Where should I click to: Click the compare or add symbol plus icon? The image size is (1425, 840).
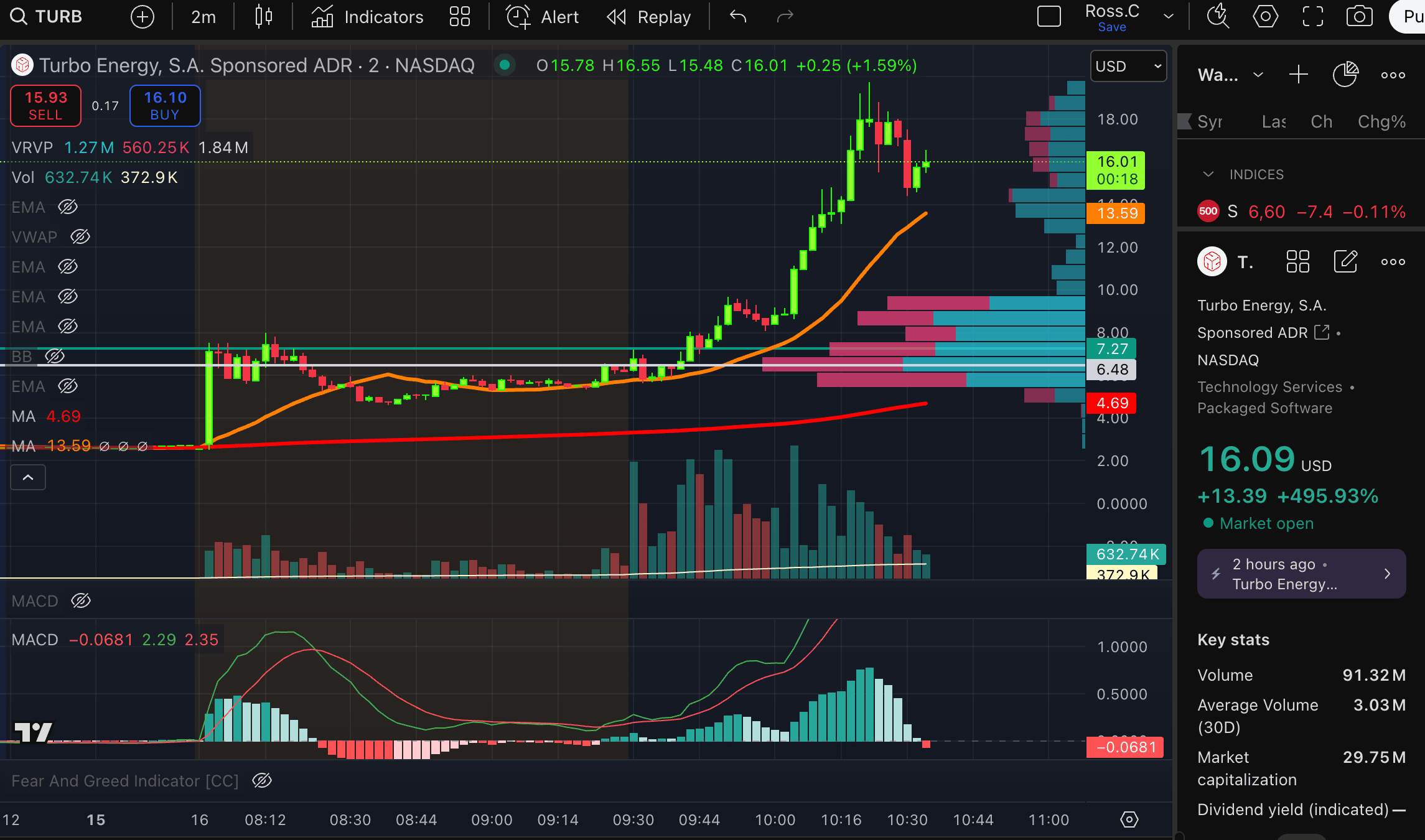click(142, 17)
